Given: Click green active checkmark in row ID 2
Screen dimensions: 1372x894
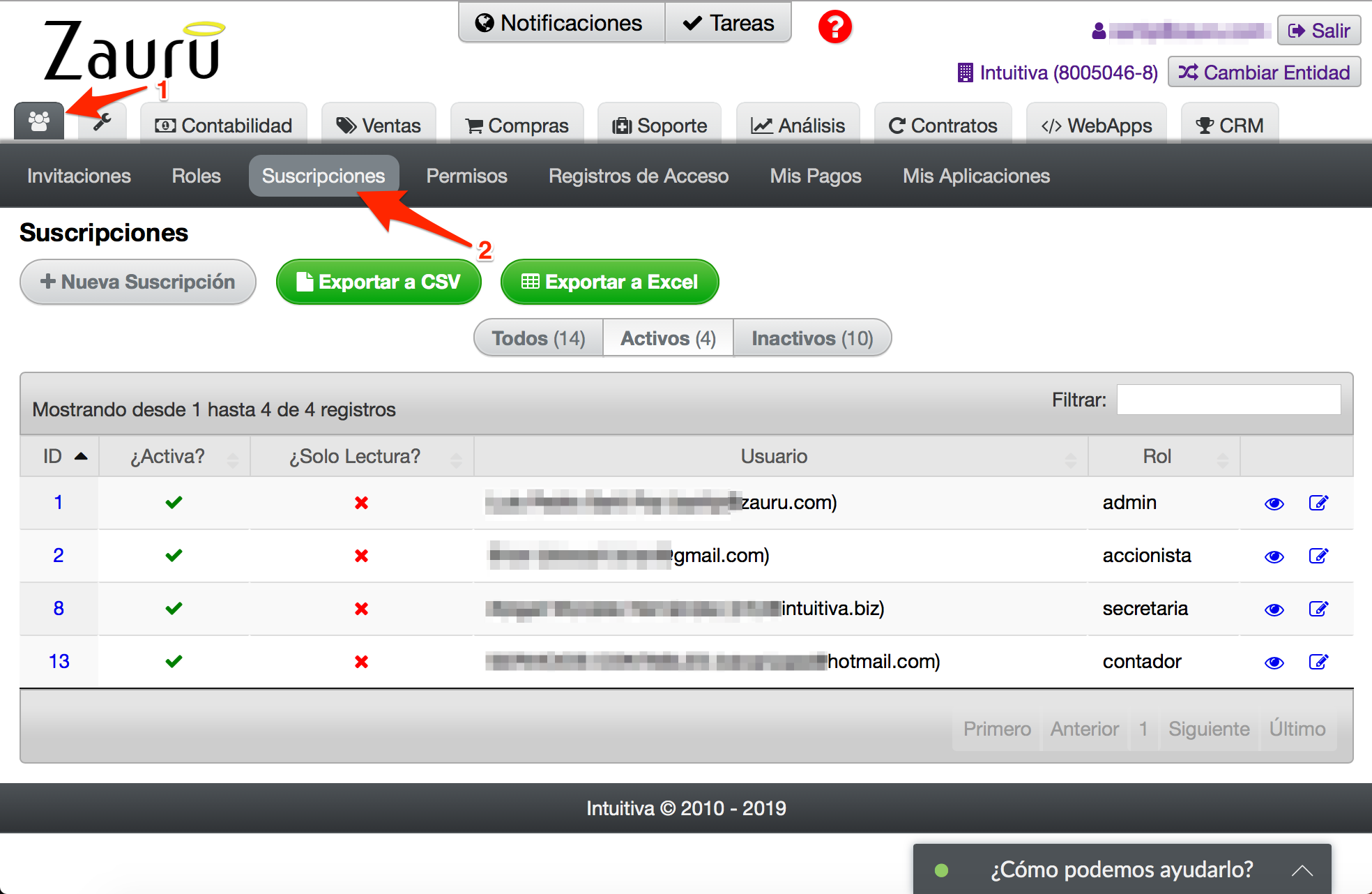Looking at the screenshot, I should coord(174,555).
